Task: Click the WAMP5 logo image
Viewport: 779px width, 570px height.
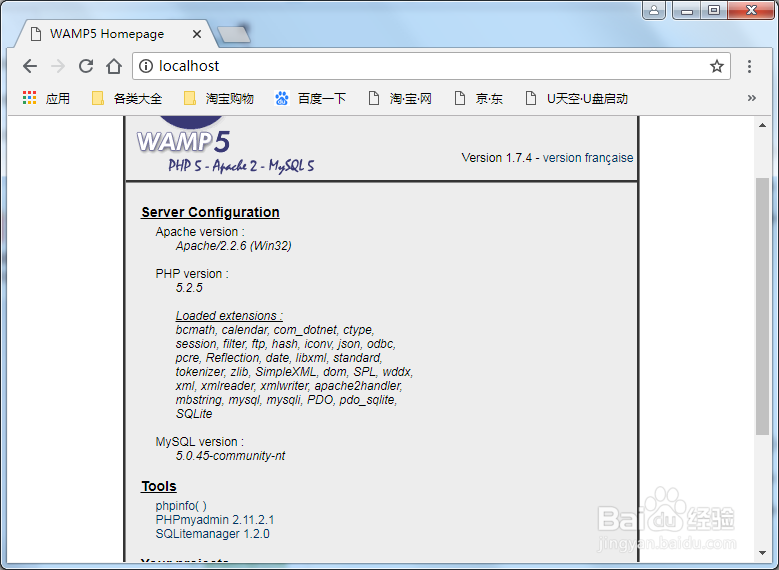Action: click(x=225, y=145)
